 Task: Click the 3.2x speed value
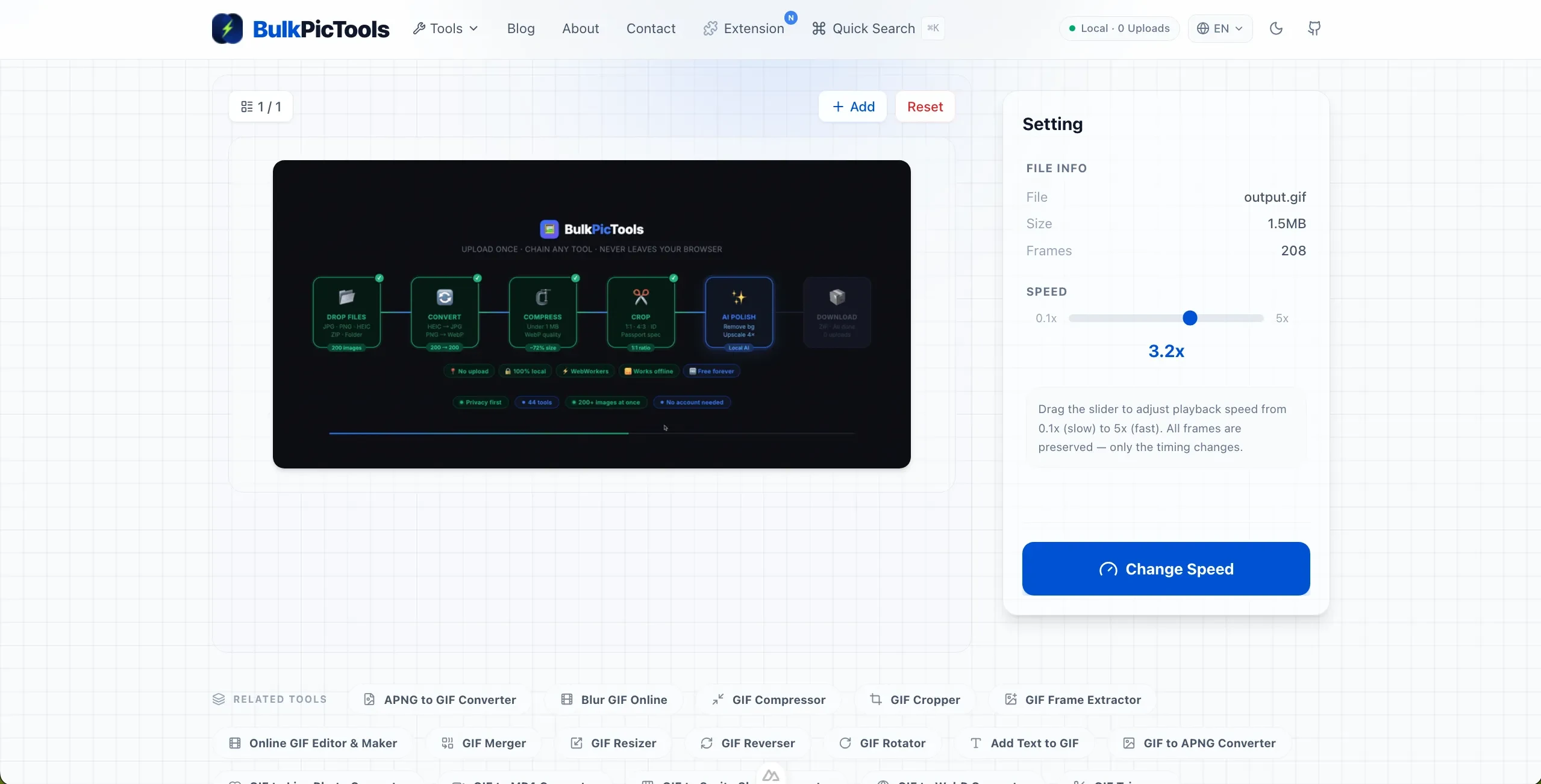coord(1166,351)
